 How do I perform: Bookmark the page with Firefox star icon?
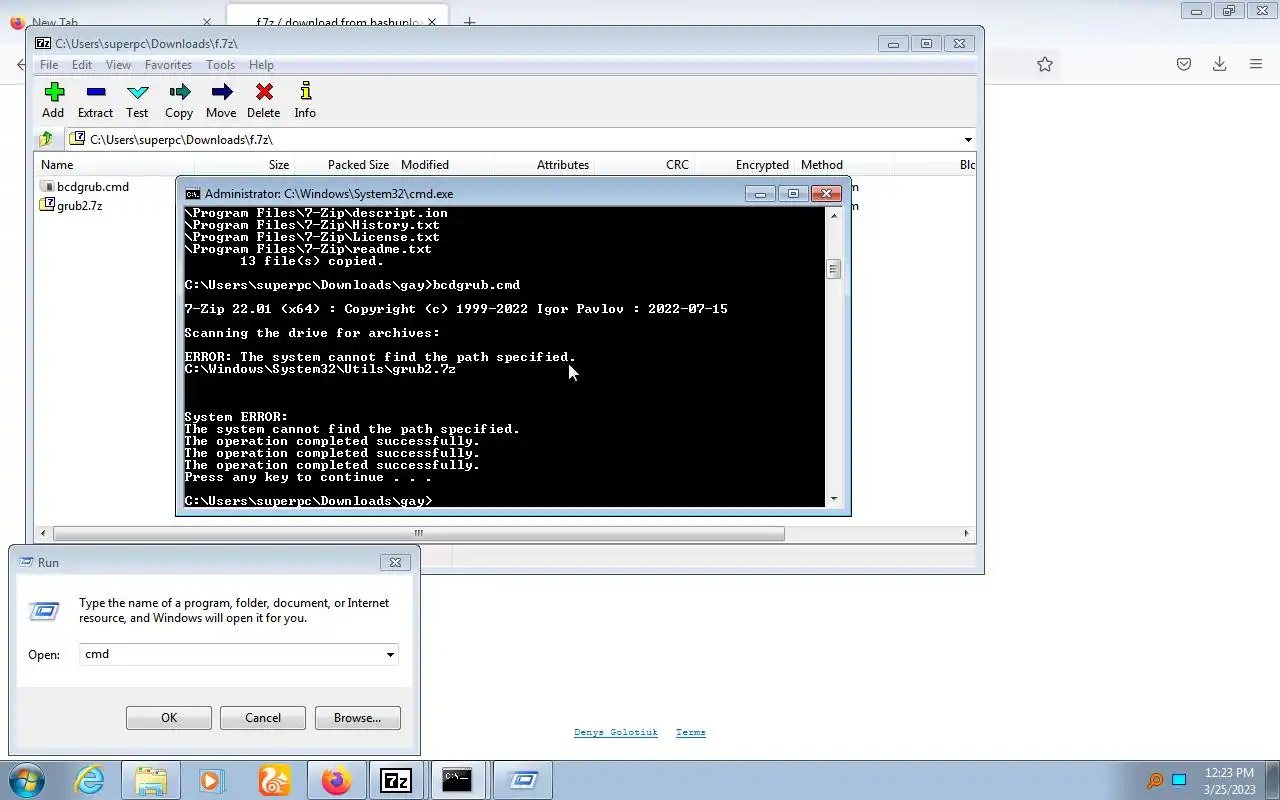(1045, 64)
